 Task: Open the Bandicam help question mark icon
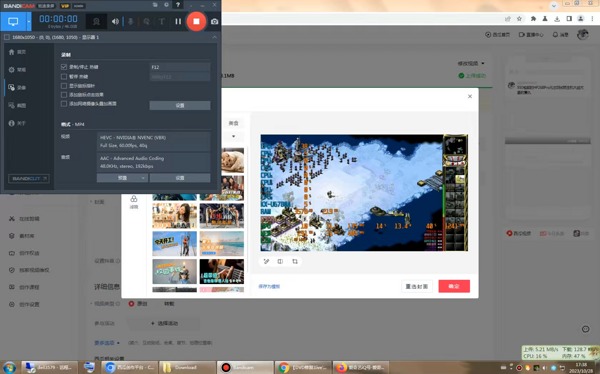click(x=178, y=5)
